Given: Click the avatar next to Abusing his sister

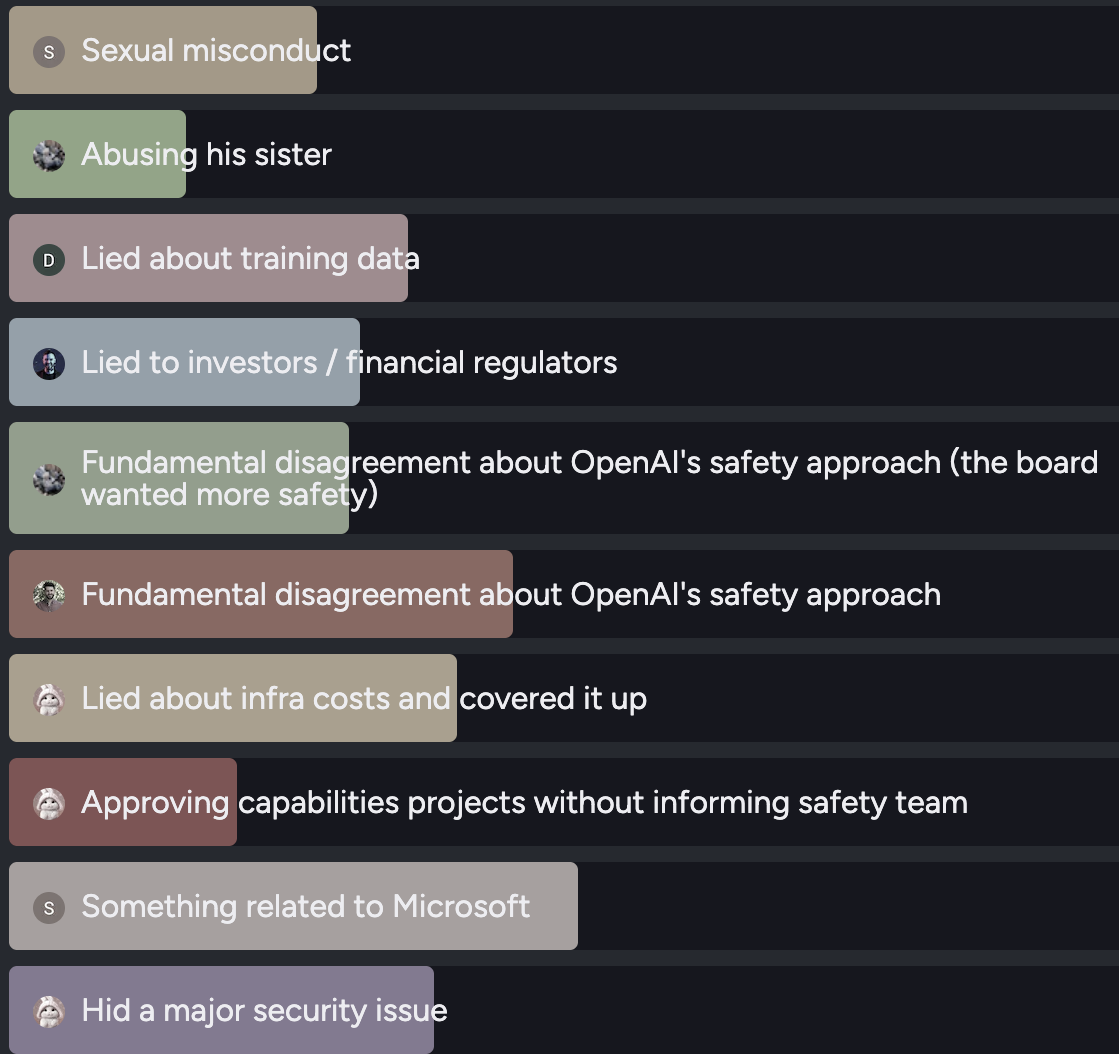Looking at the screenshot, I should click(49, 156).
